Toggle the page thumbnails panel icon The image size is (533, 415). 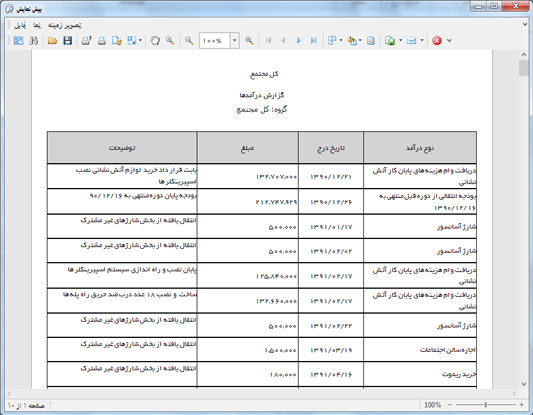[x=18, y=41]
